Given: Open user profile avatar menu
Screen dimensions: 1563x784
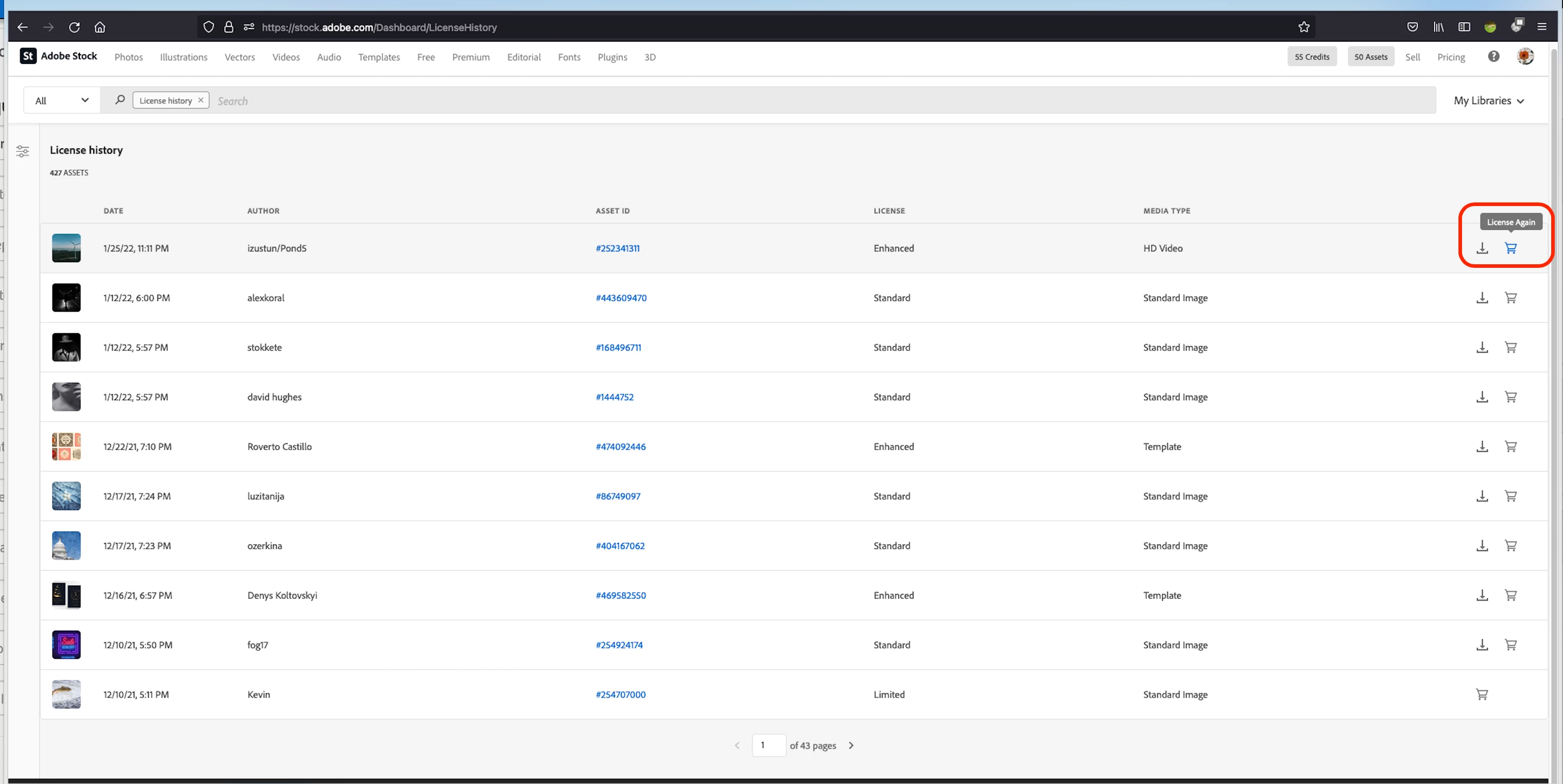Looking at the screenshot, I should coord(1525,57).
